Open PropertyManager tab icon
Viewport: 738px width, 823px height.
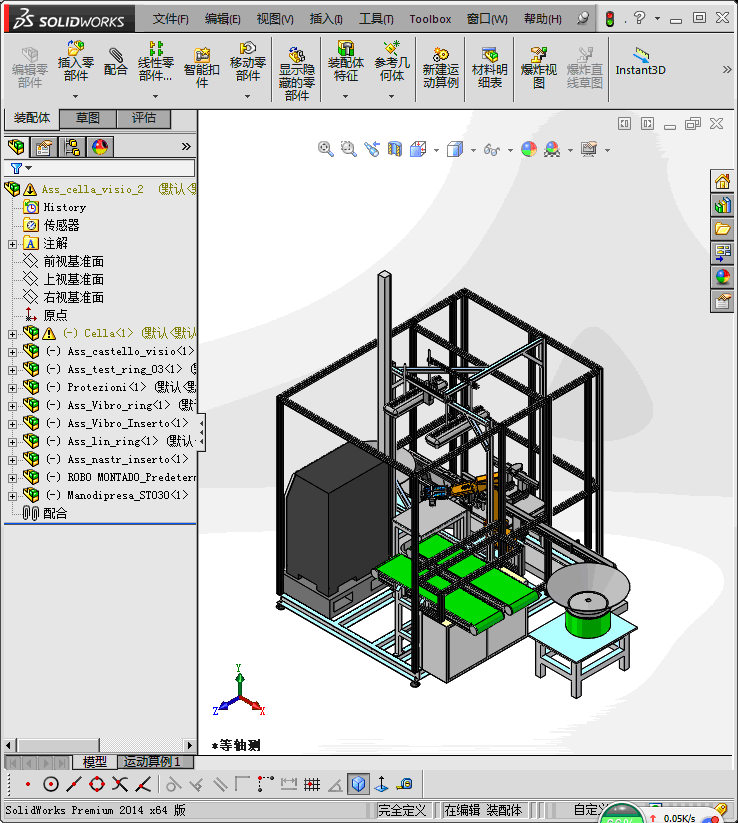click(x=44, y=147)
